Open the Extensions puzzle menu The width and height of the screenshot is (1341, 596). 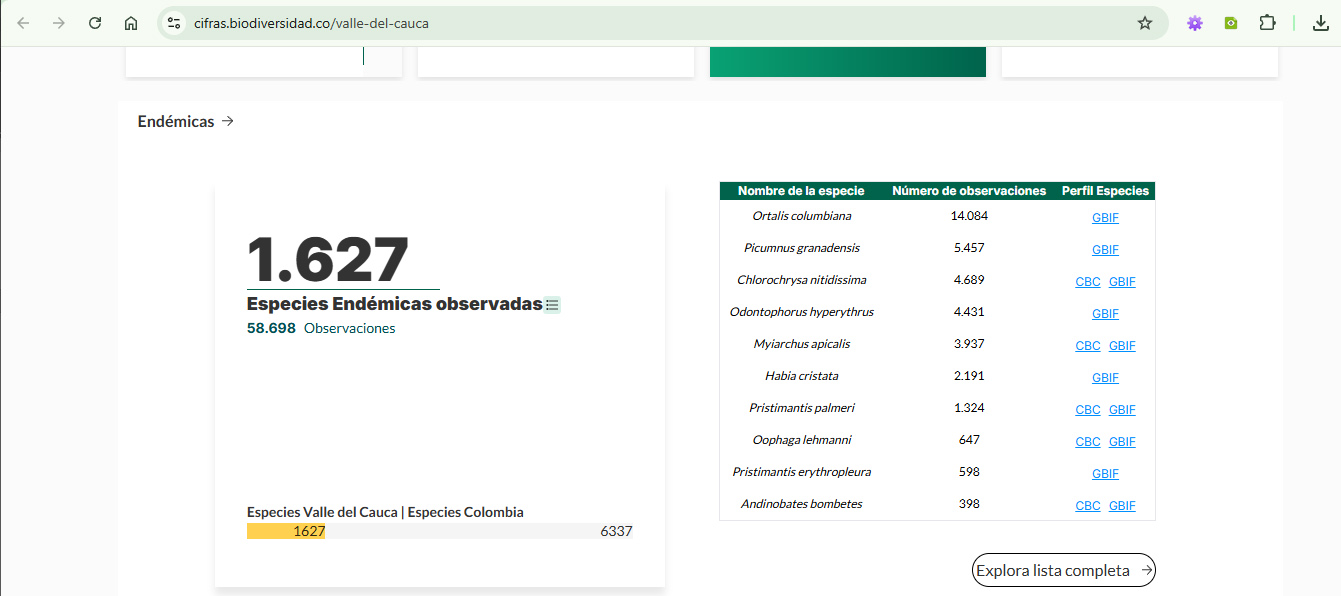coord(1267,23)
